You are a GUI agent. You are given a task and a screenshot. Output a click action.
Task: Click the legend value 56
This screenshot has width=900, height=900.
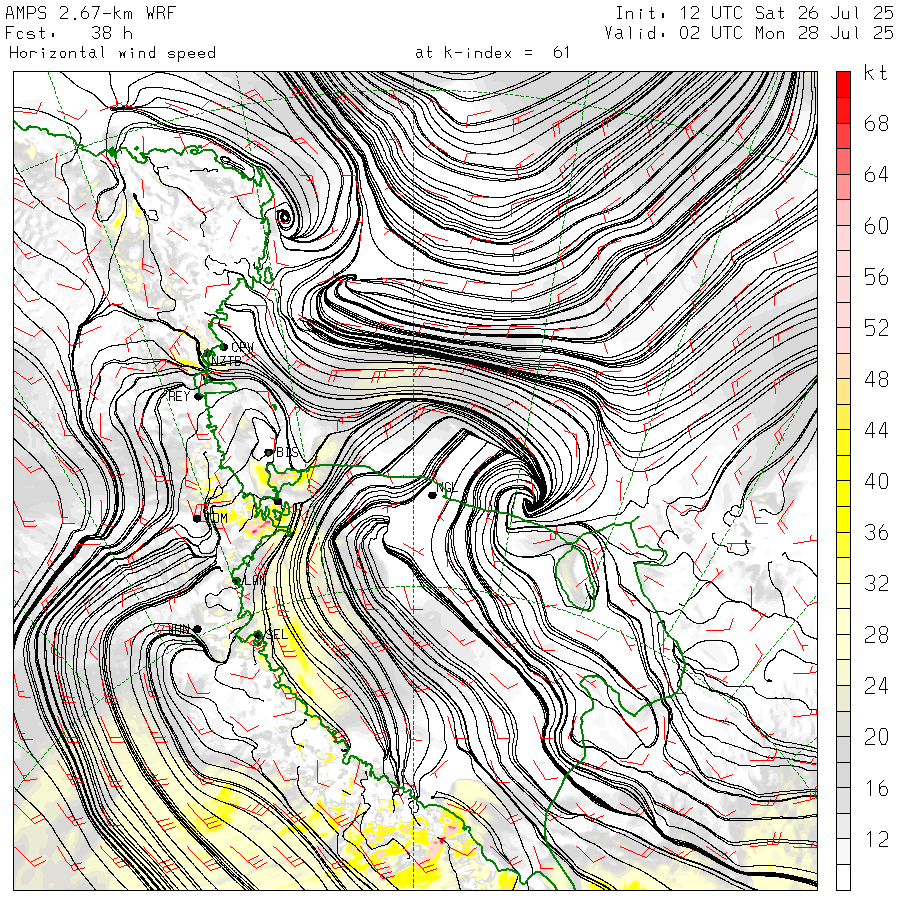click(x=876, y=277)
